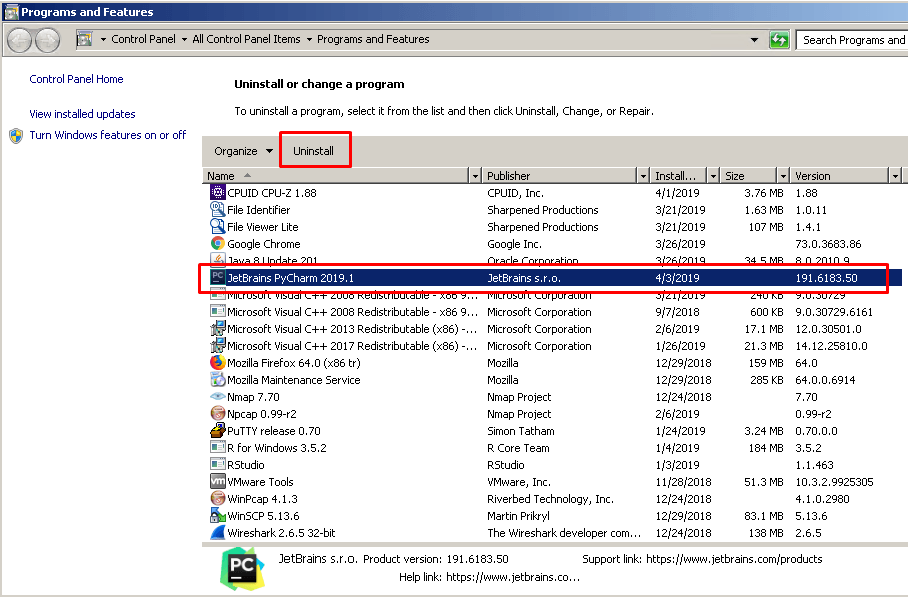The width and height of the screenshot is (908, 597).
Task: Click the Google Chrome icon in list
Action: [217, 243]
